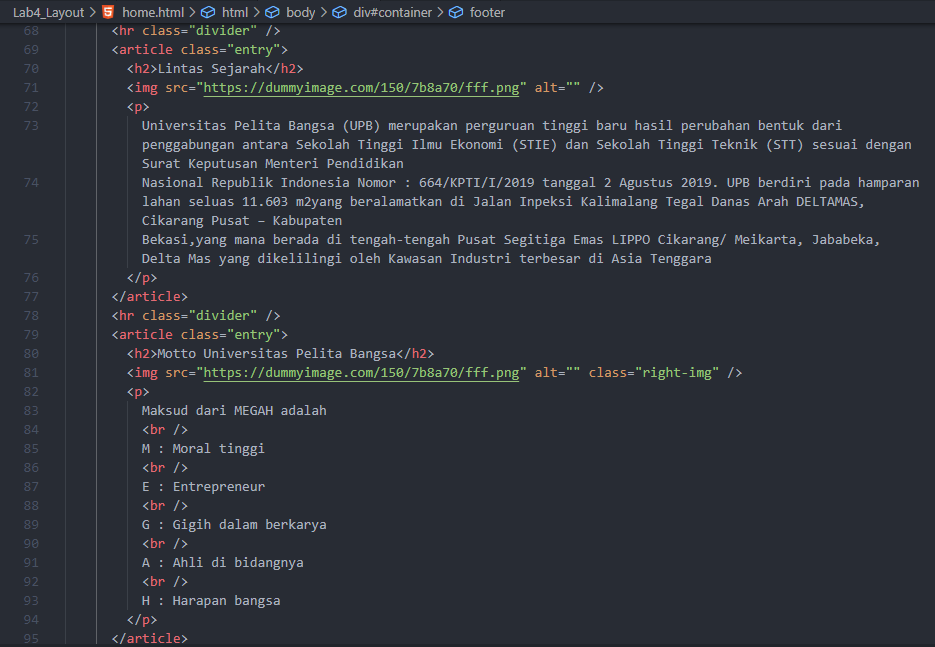Image resolution: width=935 pixels, height=647 pixels.
Task: Click cube icon before div#container breadcrumb
Action: (339, 12)
